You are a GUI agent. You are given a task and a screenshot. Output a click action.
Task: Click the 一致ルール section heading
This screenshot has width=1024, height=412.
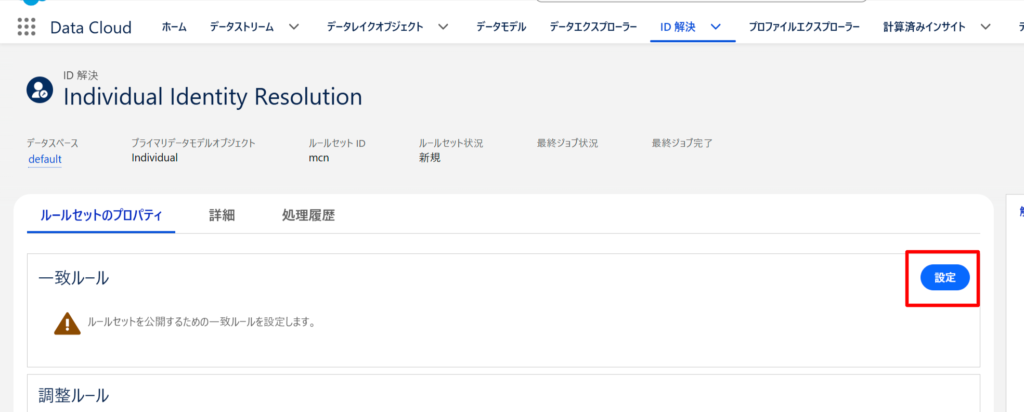click(74, 278)
